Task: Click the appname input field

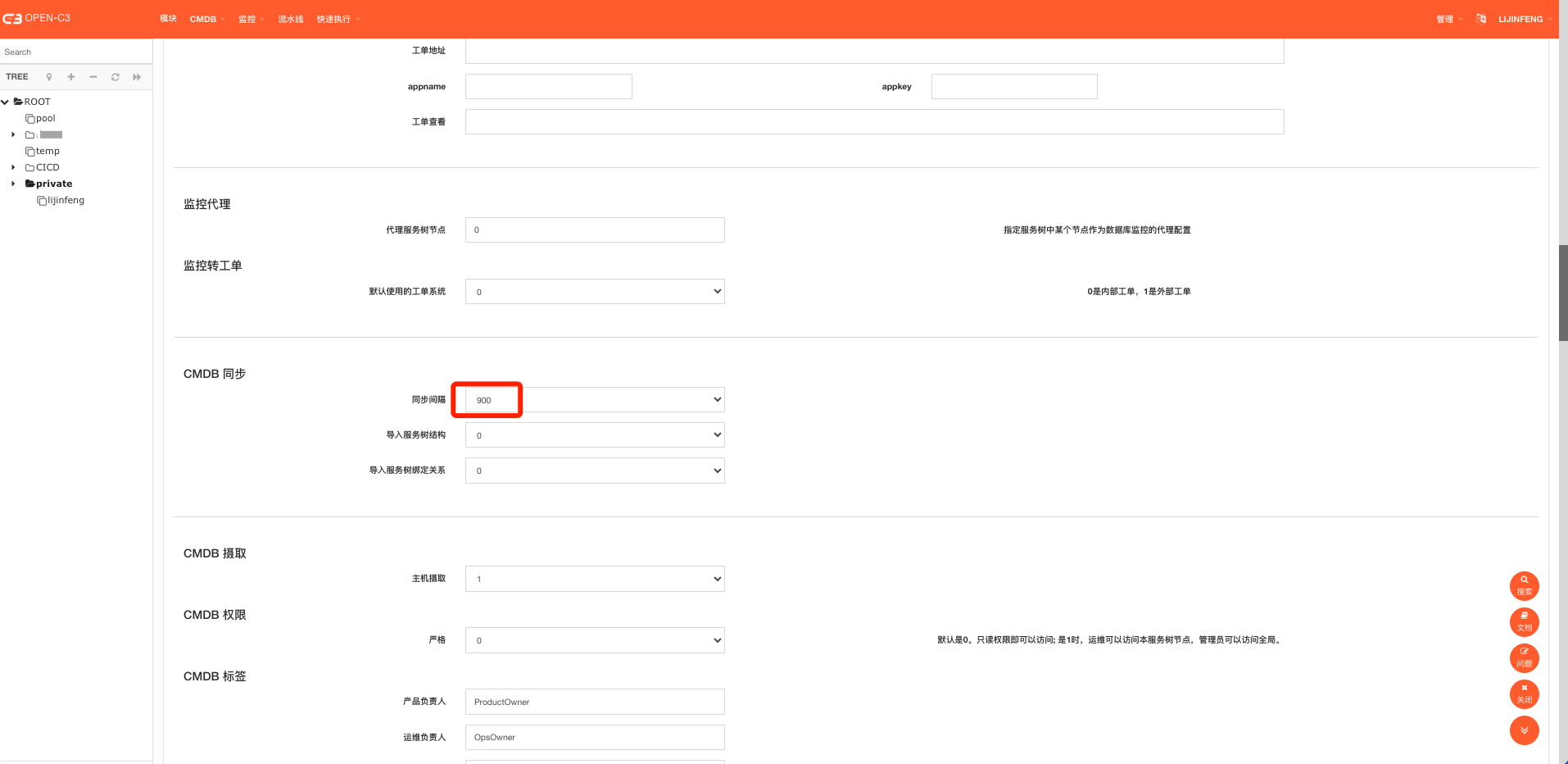Action: (x=549, y=86)
